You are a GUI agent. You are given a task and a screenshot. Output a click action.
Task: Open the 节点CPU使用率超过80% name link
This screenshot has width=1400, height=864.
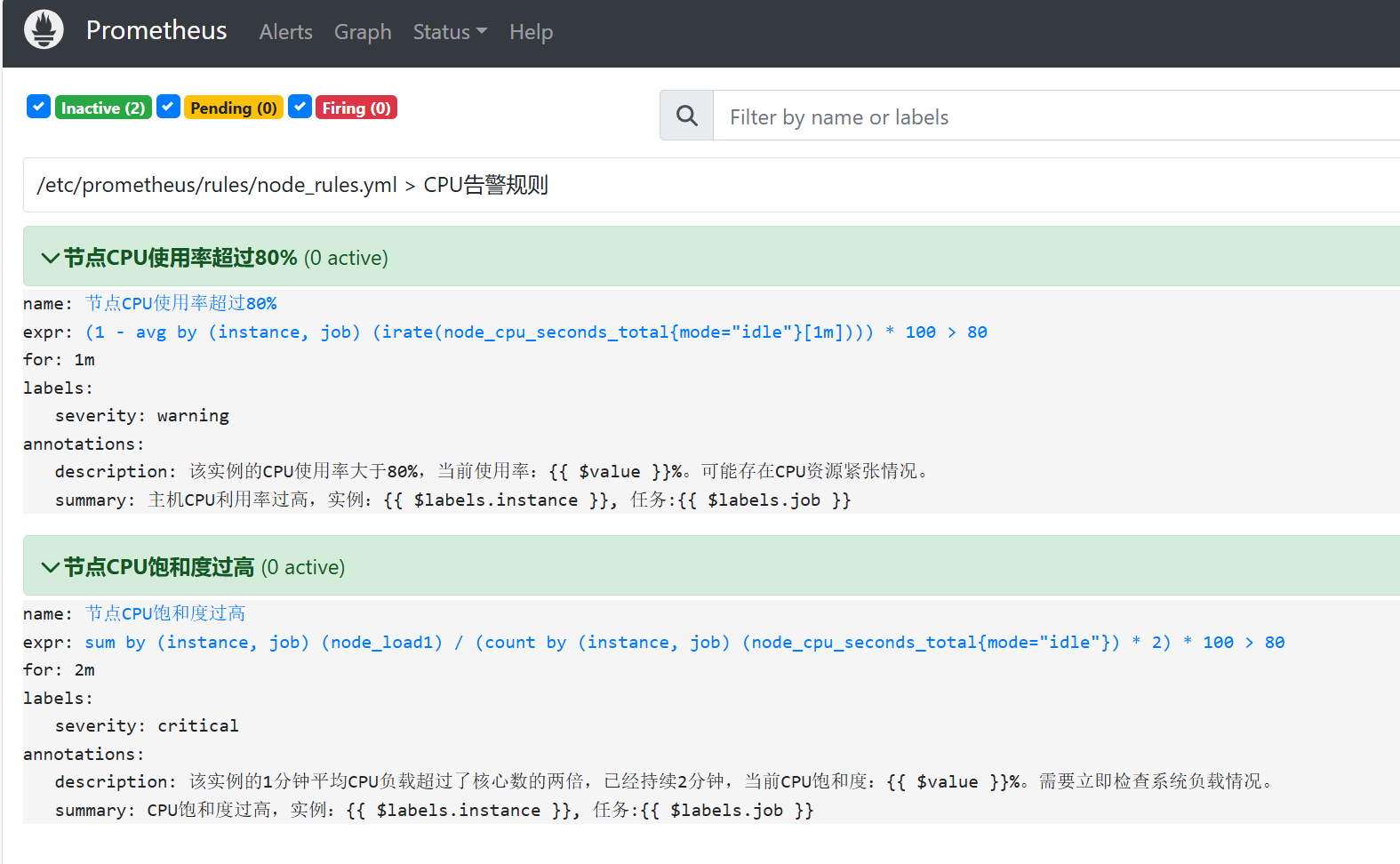coord(181,303)
